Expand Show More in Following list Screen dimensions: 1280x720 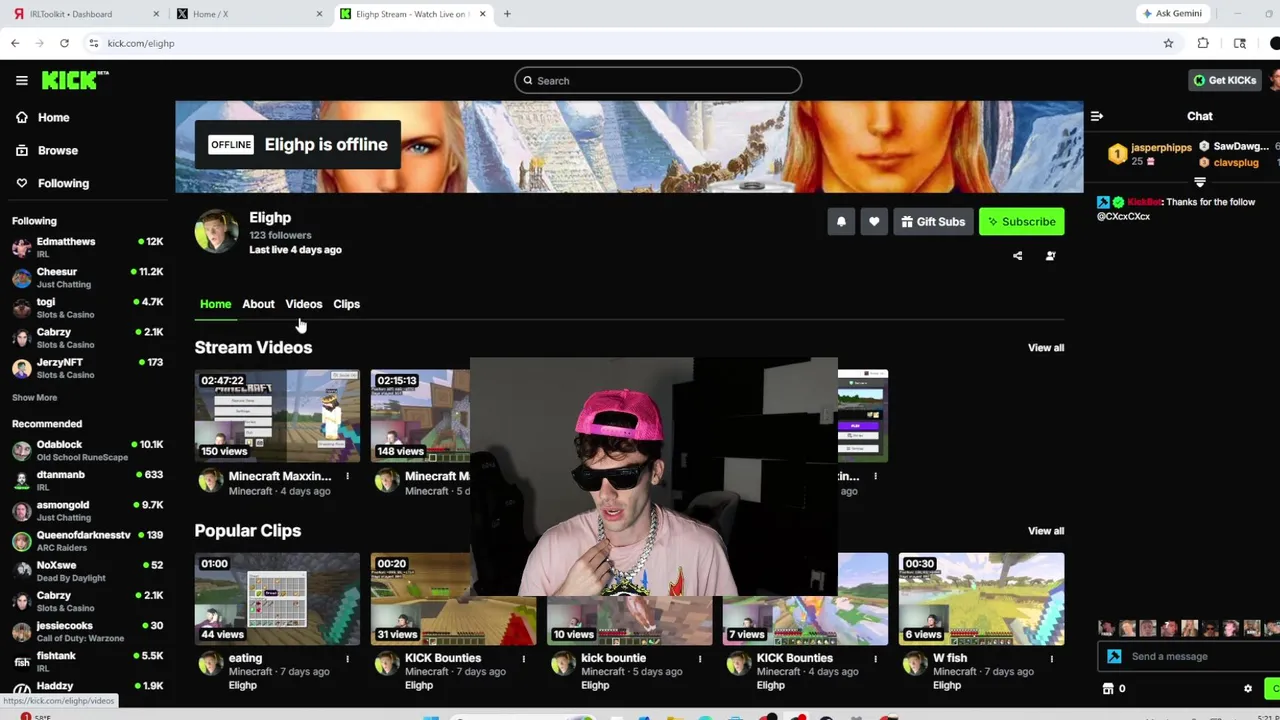34,398
